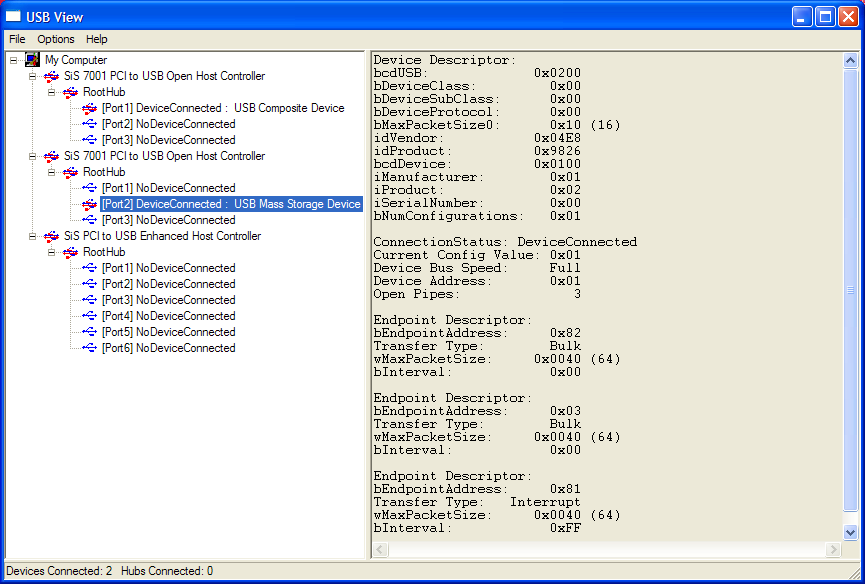Collapse the My Computer tree node

tap(14, 59)
